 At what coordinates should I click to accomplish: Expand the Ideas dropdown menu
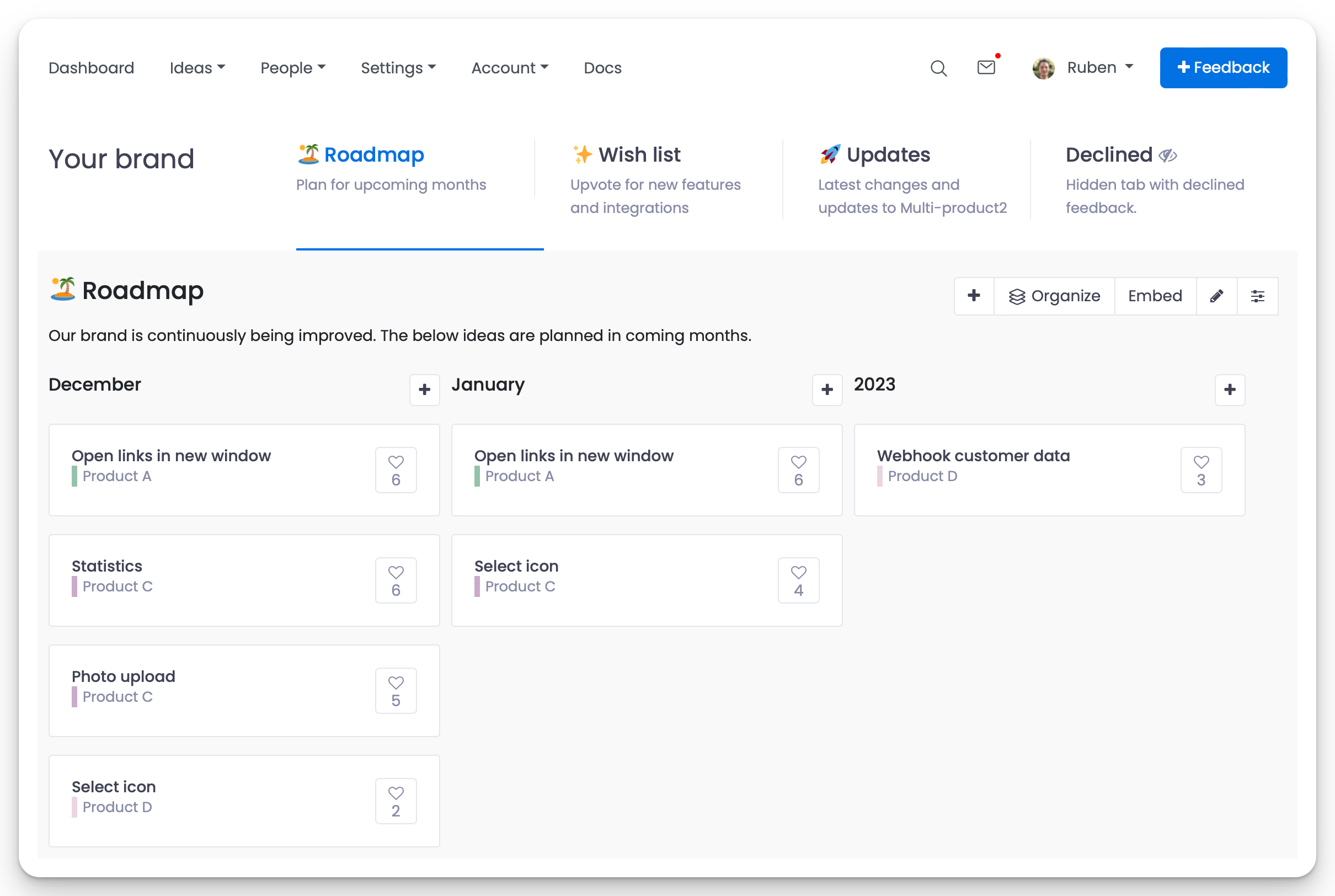197,68
